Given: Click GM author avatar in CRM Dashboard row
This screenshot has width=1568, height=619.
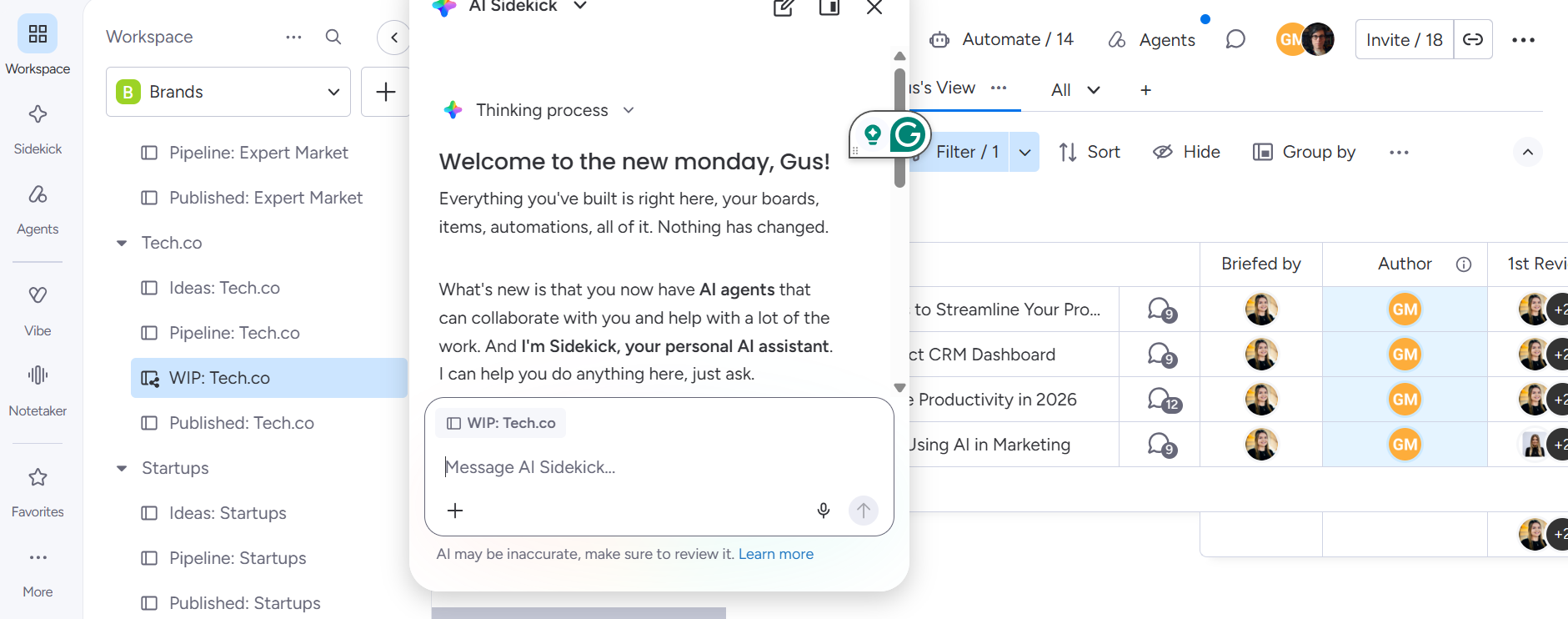Looking at the screenshot, I should [1405, 355].
